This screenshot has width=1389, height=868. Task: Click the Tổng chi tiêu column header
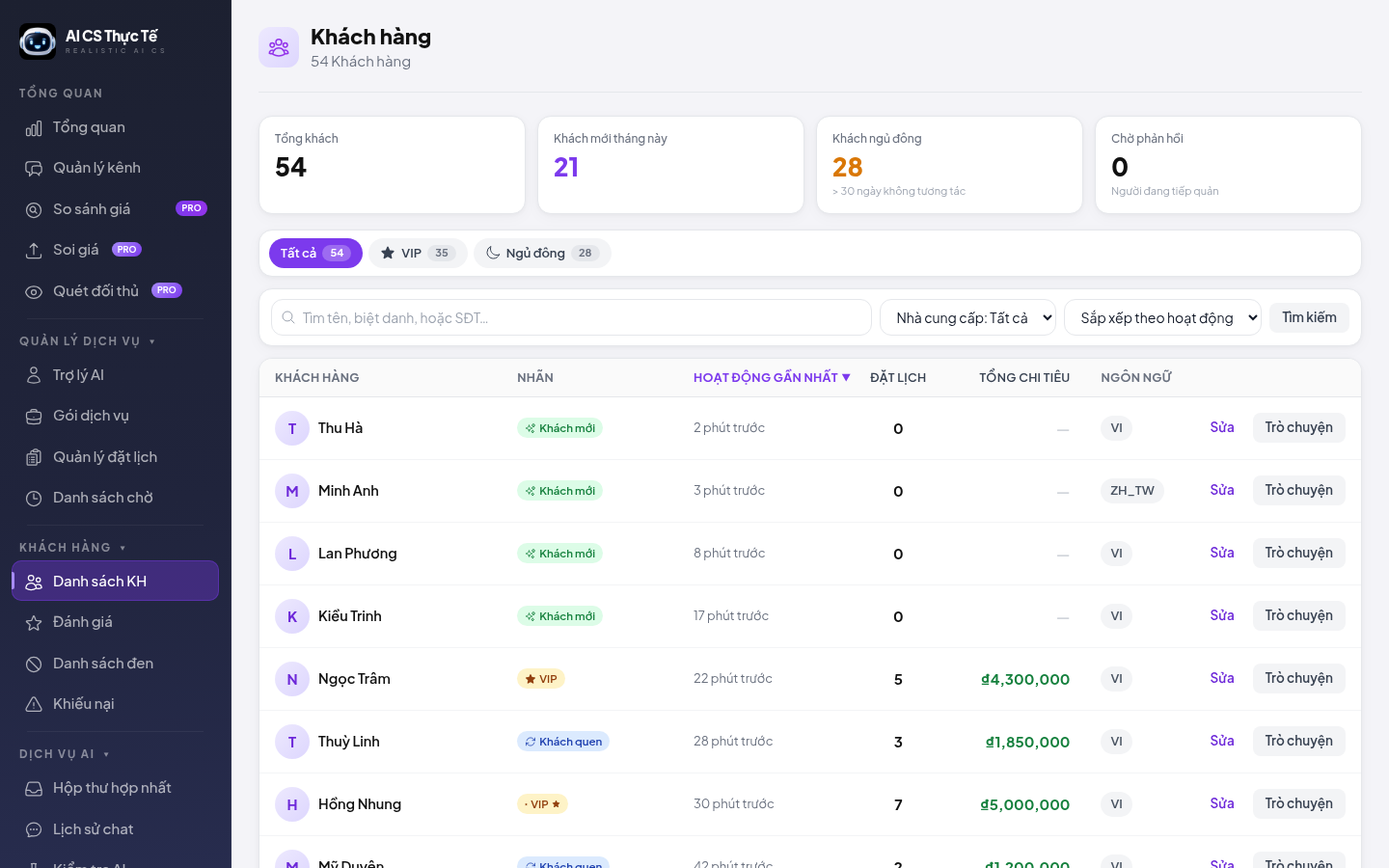click(x=1024, y=377)
